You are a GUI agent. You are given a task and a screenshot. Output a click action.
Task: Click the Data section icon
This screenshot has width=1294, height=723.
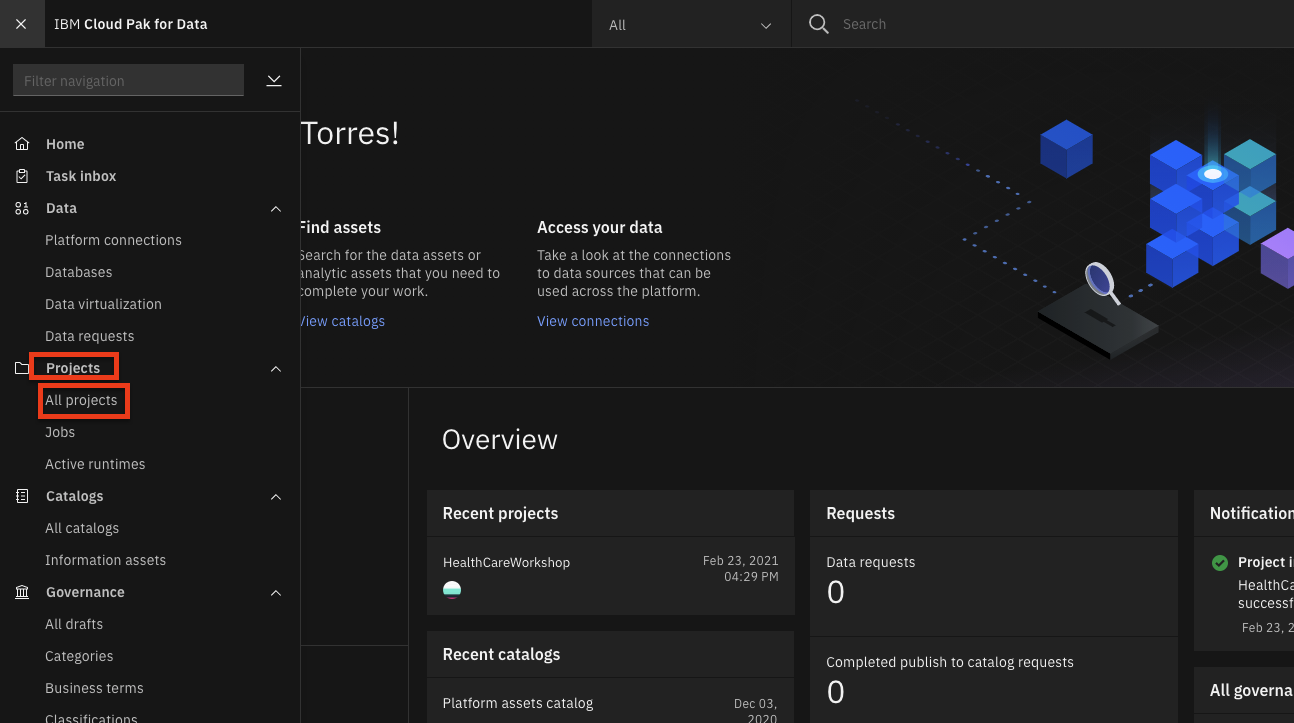coord(22,208)
